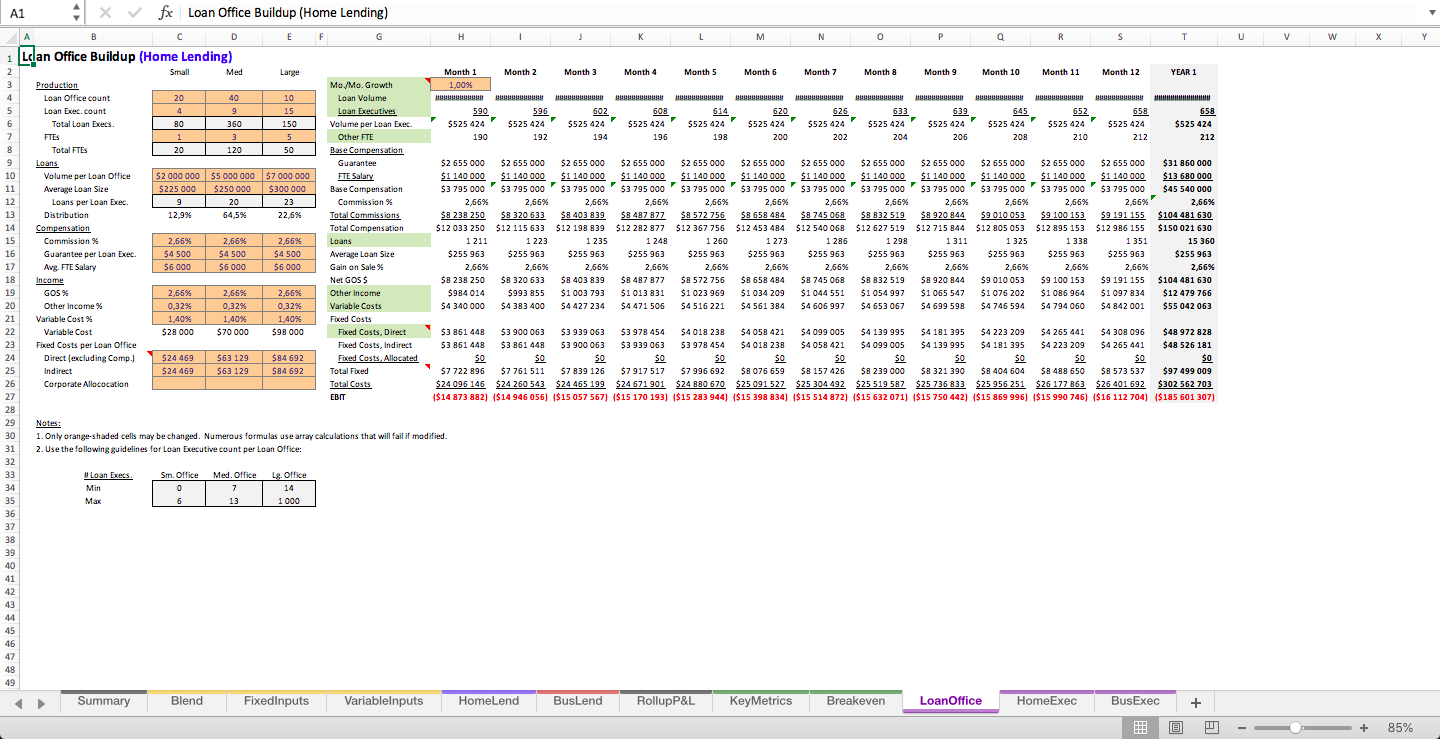The height and width of the screenshot is (739, 1440).
Task: Click the select-all corner triangle
Action: [9, 37]
